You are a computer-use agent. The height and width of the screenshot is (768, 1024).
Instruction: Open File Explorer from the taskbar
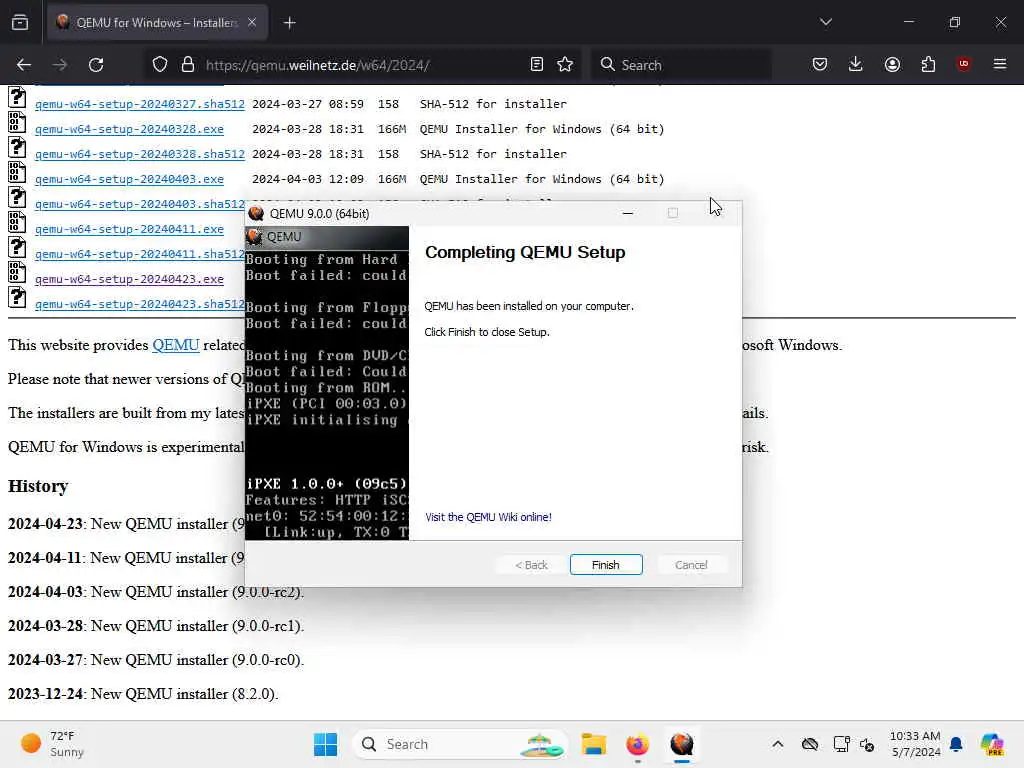coord(594,744)
